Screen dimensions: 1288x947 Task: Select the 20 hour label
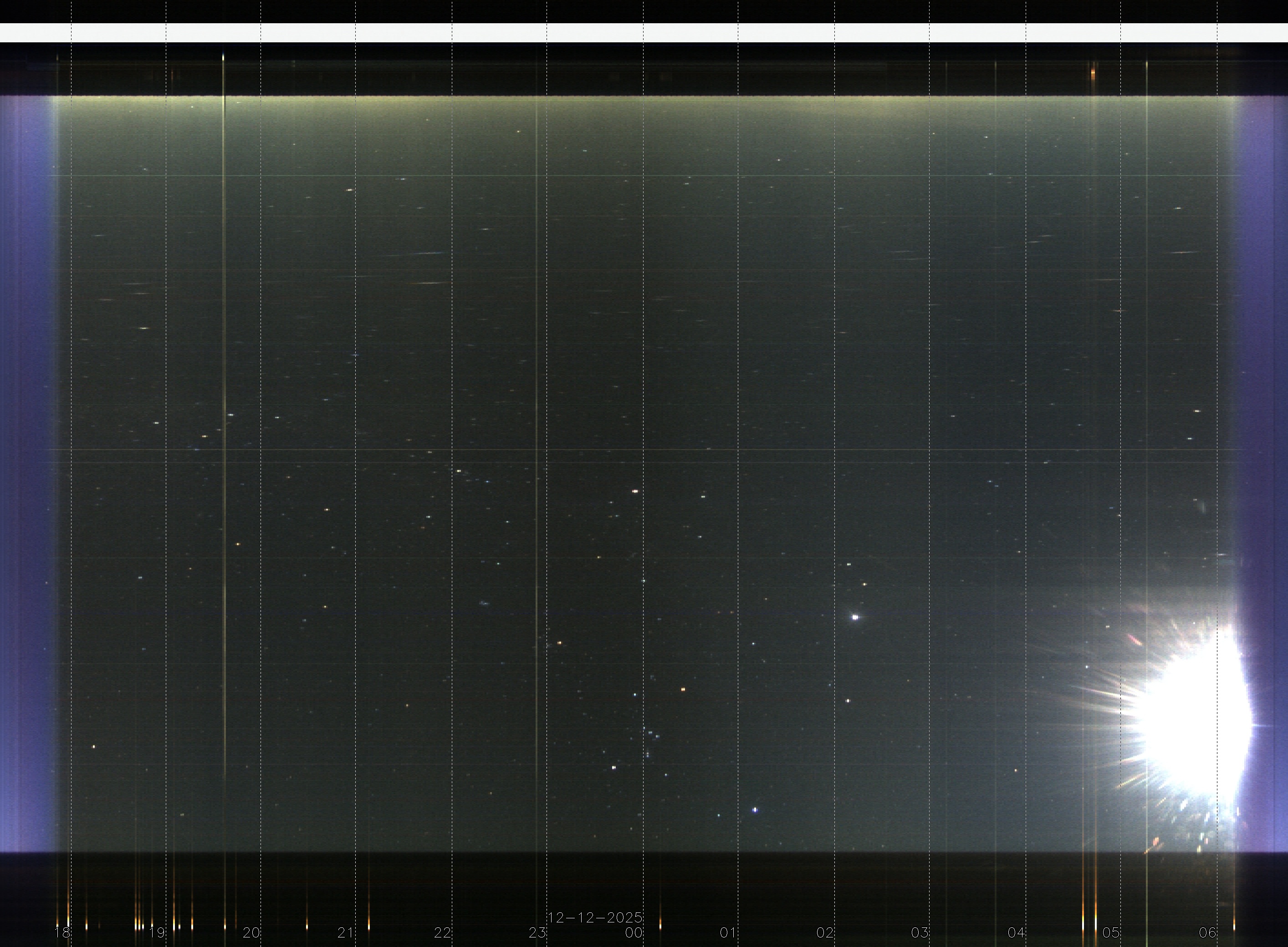pos(251,933)
